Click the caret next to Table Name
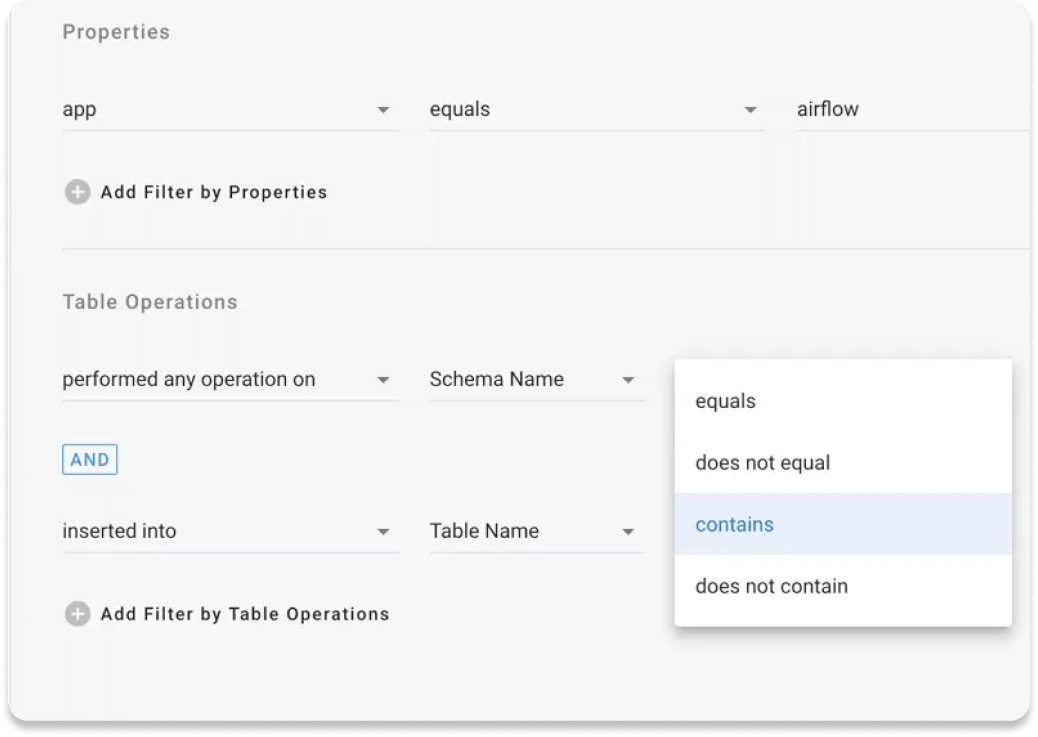 628,532
